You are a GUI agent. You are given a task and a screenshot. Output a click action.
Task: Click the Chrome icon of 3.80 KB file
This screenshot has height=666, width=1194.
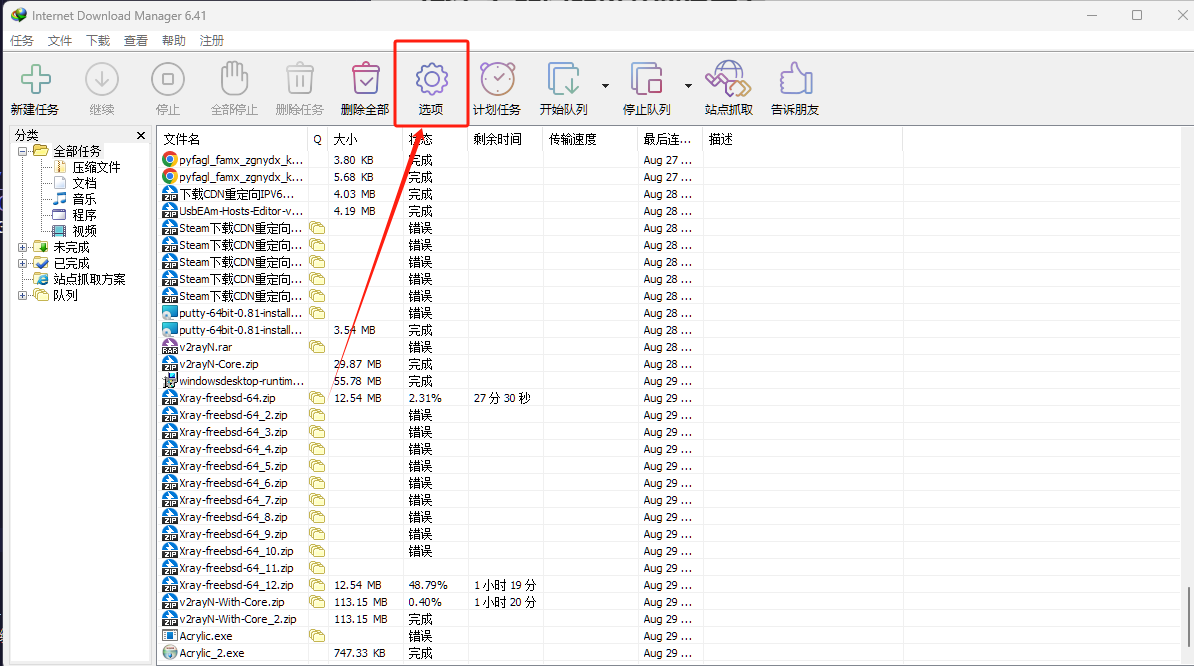(x=170, y=160)
